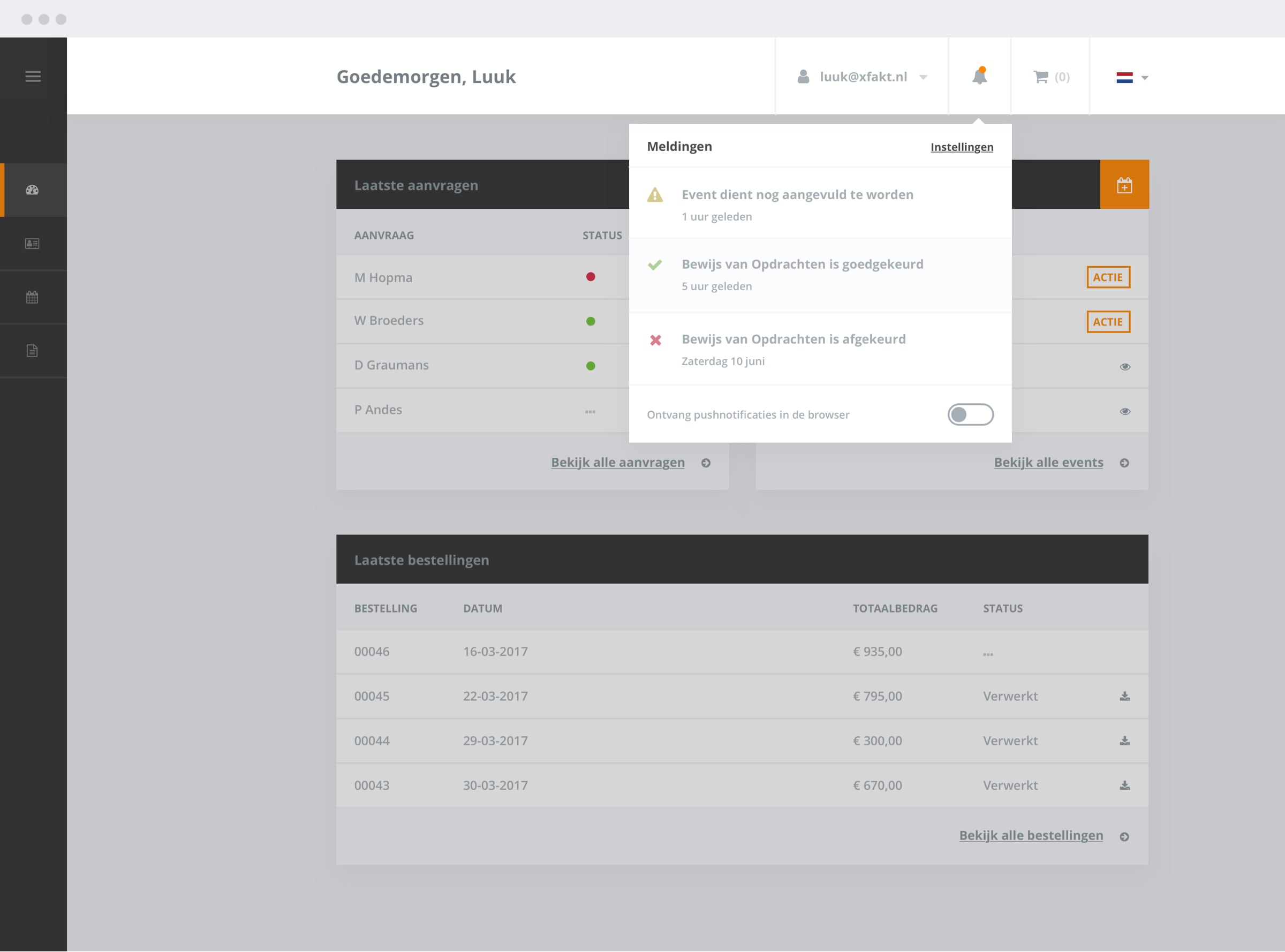Open Instellingen link in Meldingen

(961, 147)
